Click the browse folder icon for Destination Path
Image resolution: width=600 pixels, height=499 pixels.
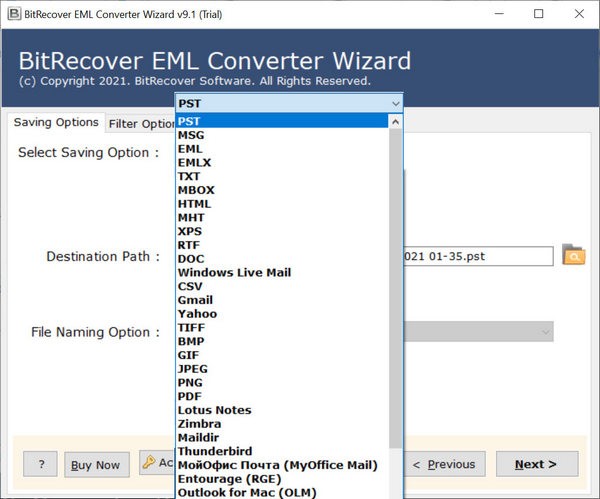click(573, 255)
